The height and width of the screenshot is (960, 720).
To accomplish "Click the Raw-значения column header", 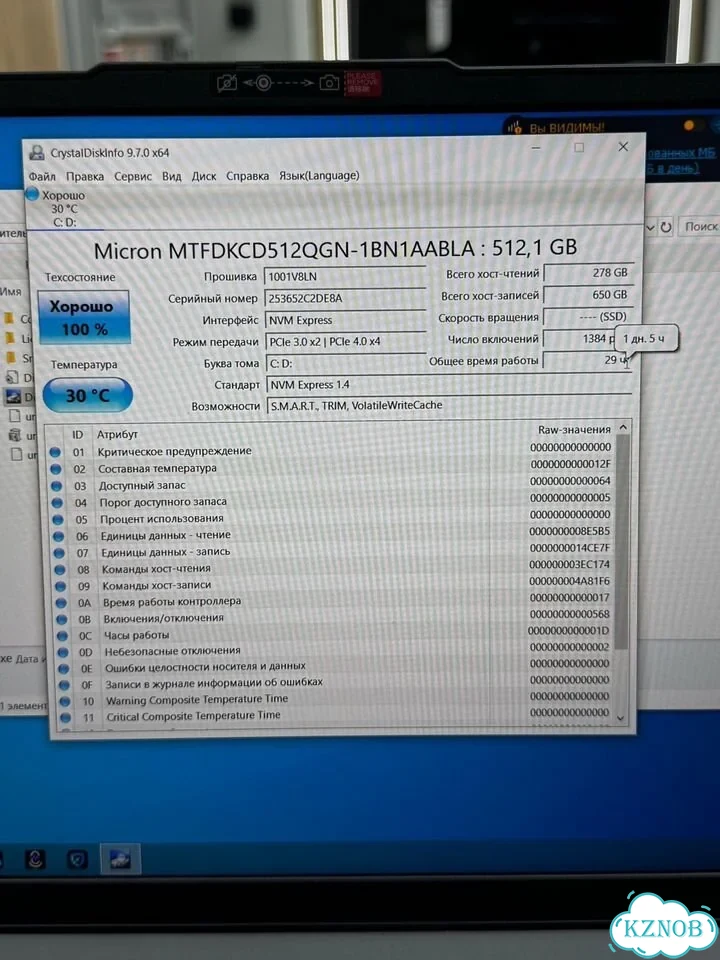I will point(574,430).
